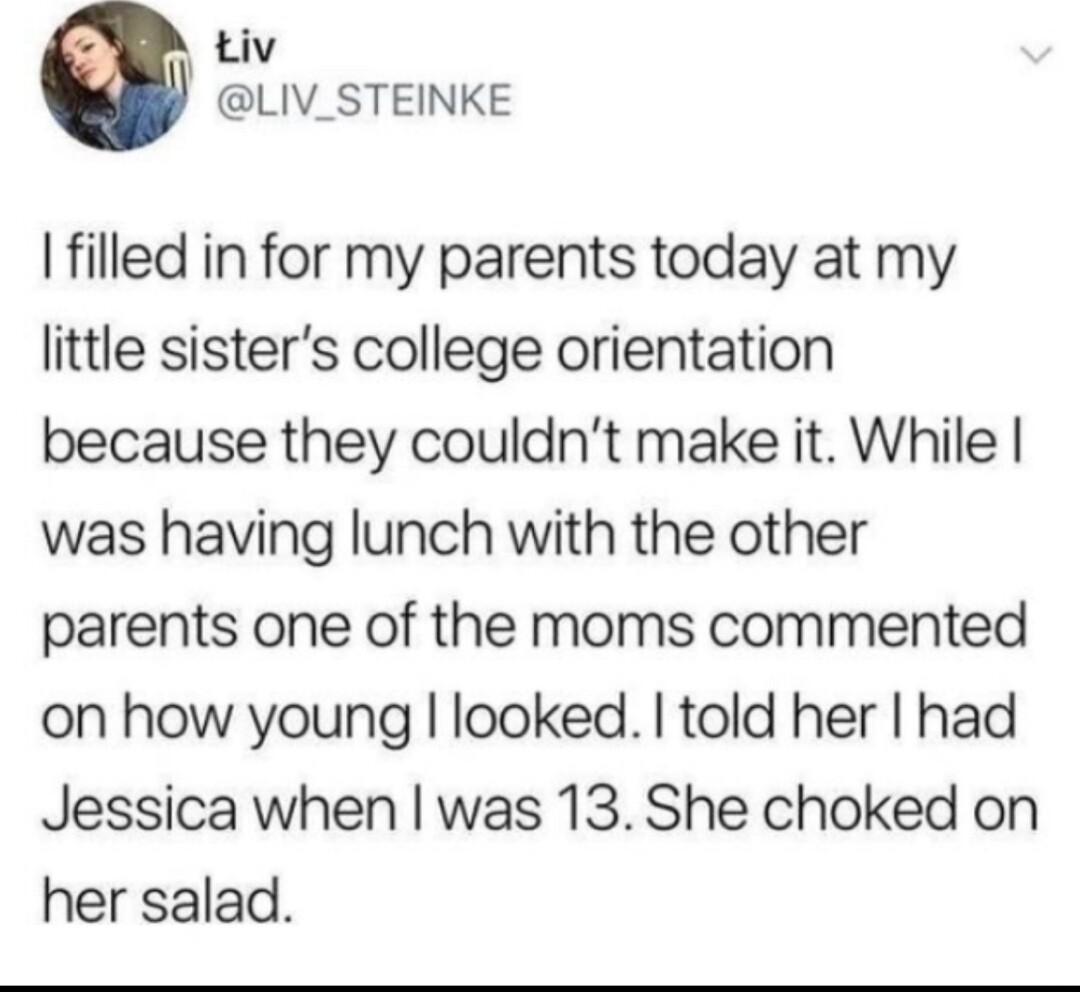
Task: Expand the dropdown arrow near top right
Action: pos(1035,55)
